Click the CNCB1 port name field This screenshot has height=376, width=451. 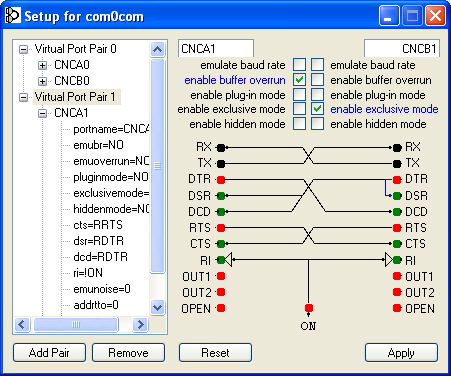pyautogui.click(x=402, y=49)
